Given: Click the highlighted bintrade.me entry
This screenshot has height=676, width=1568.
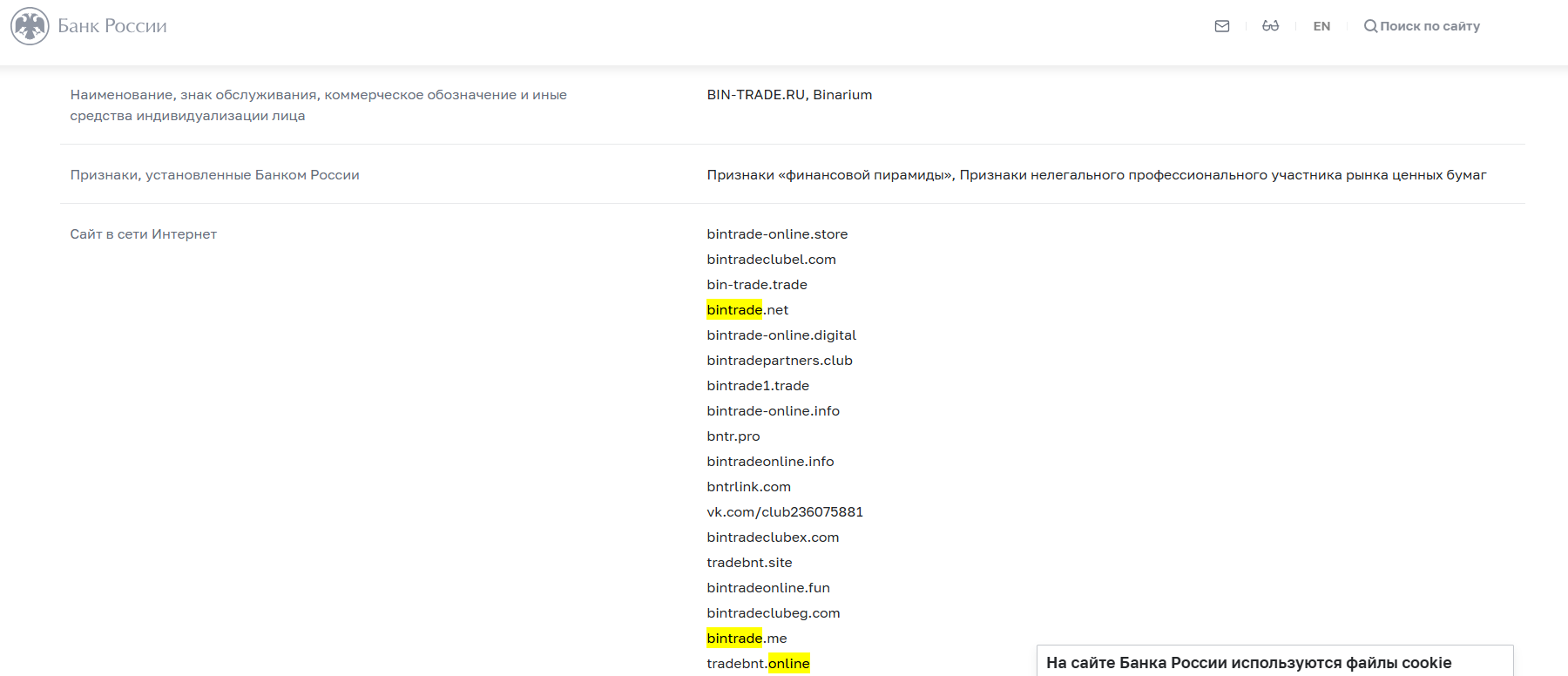Looking at the screenshot, I should click(747, 639).
